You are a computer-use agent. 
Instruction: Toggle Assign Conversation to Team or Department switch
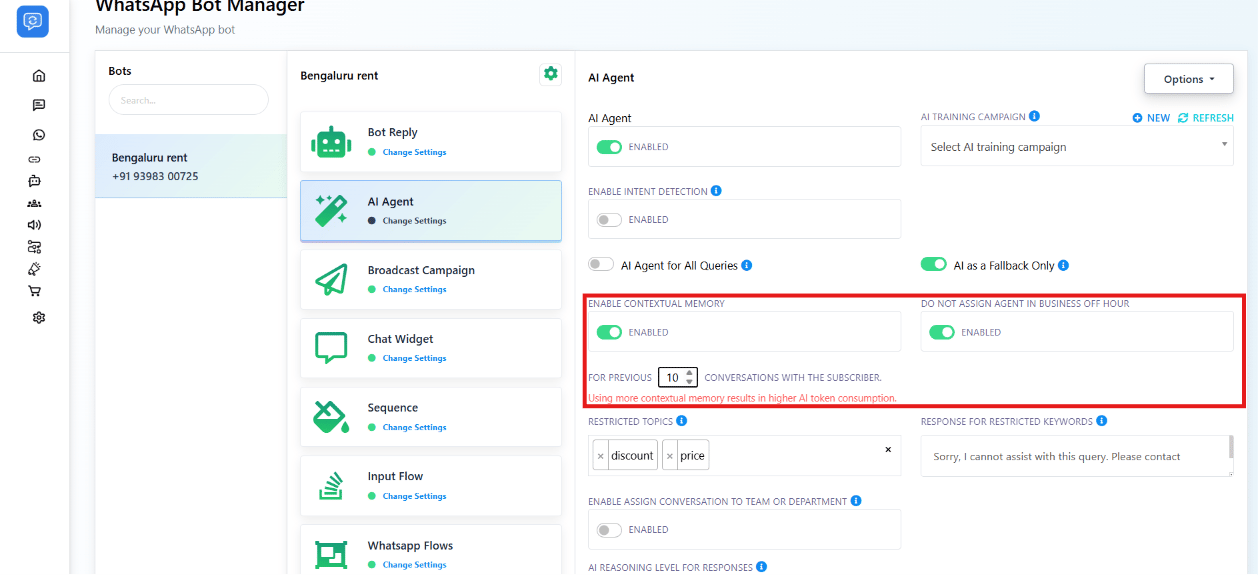pyautogui.click(x=609, y=530)
